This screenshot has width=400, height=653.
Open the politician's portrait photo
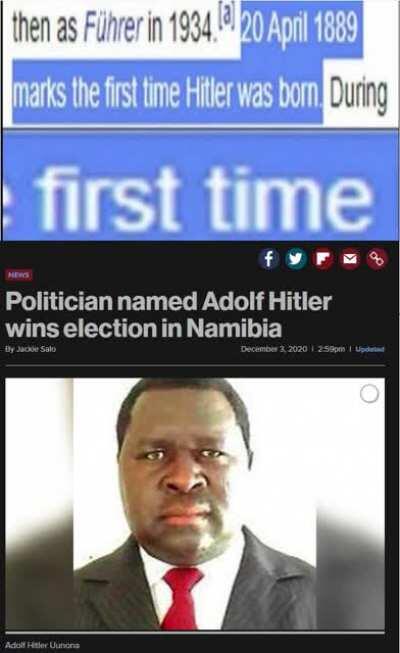[195, 504]
